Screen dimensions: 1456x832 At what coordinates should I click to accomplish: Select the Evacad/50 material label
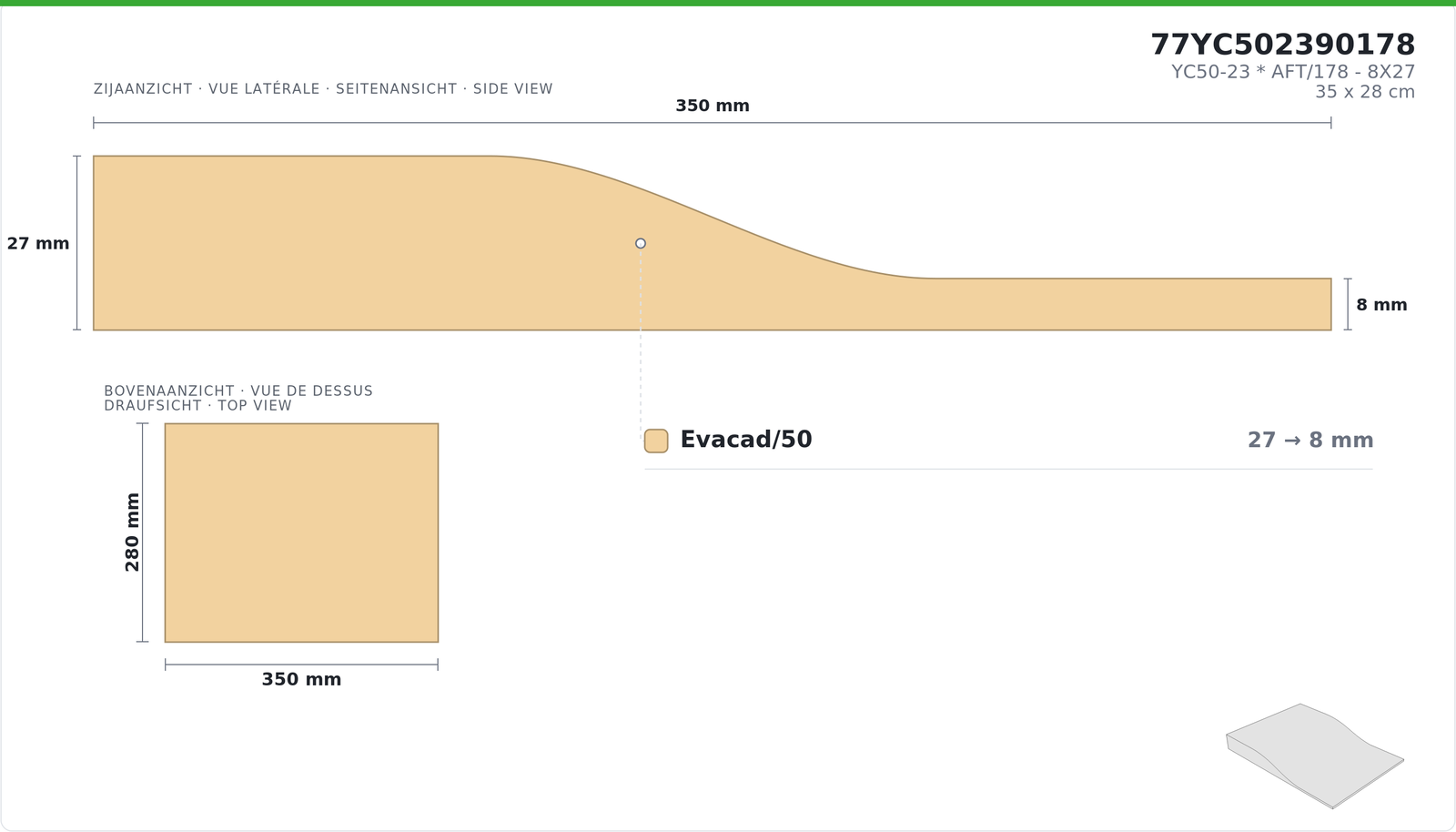[x=746, y=440]
